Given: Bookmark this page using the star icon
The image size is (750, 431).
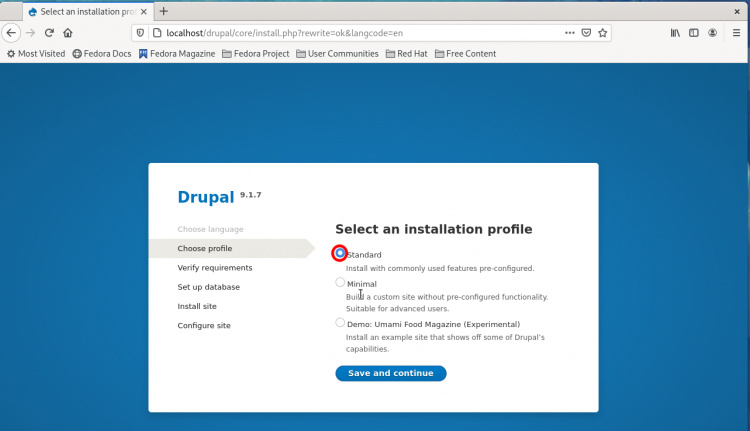Looking at the screenshot, I should pyautogui.click(x=603, y=32).
